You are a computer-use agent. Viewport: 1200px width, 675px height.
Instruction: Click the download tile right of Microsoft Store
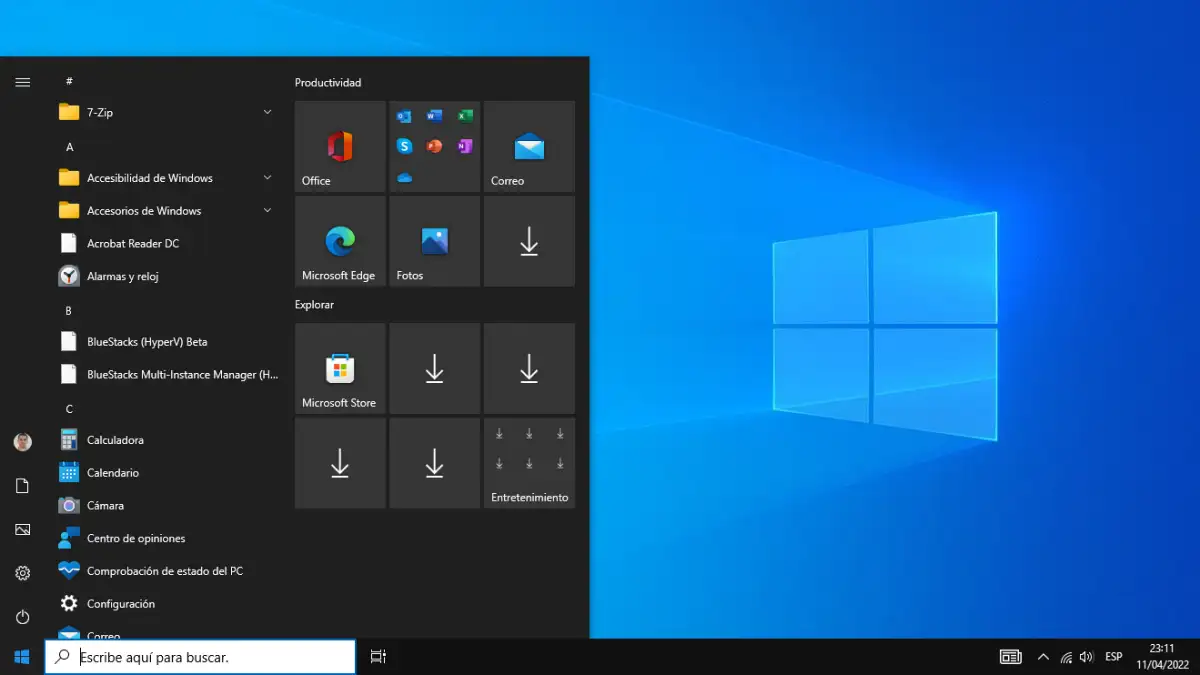pyautogui.click(x=434, y=368)
